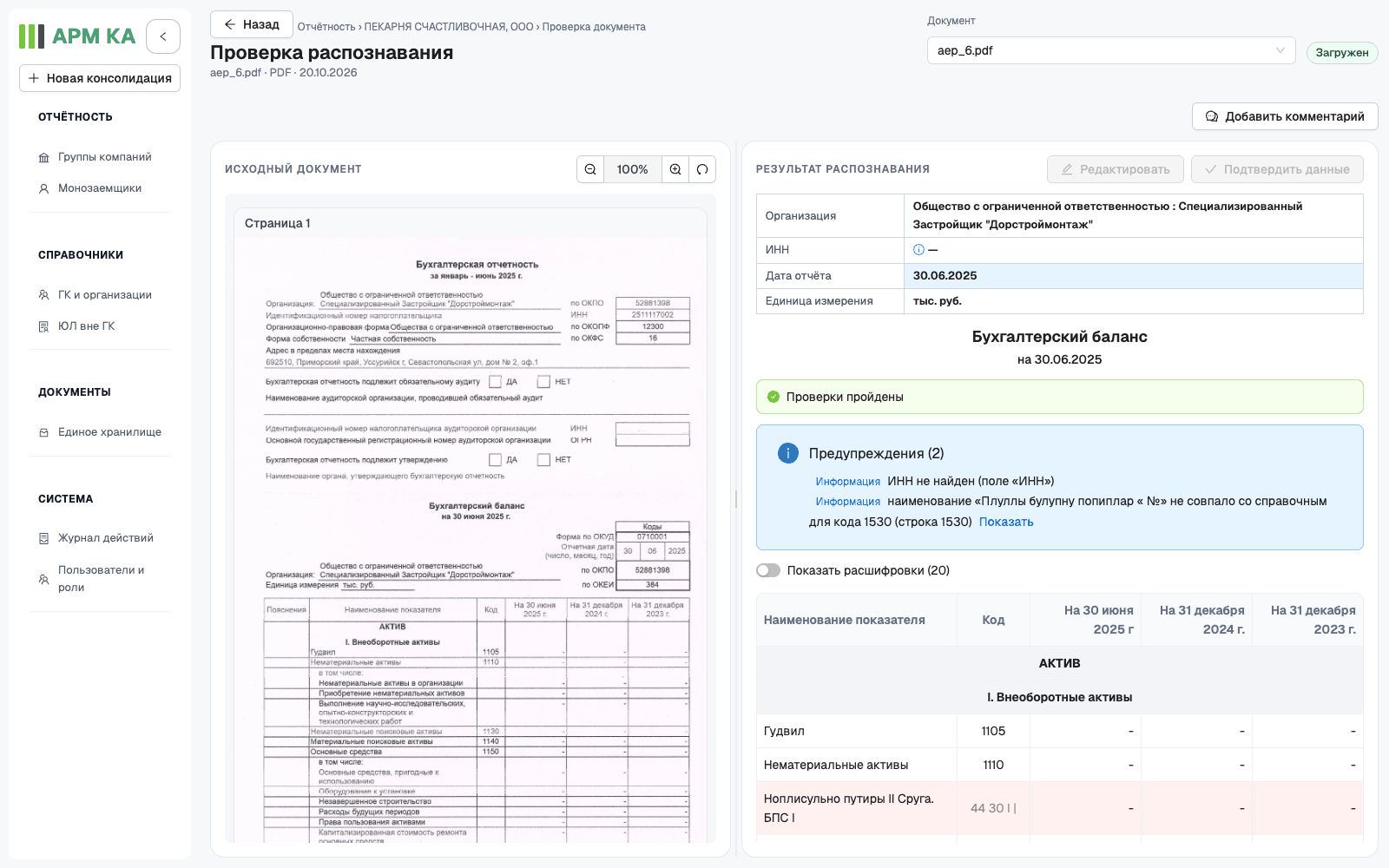Click the 100% zoom level field
The height and width of the screenshot is (868, 1389).
click(x=632, y=169)
